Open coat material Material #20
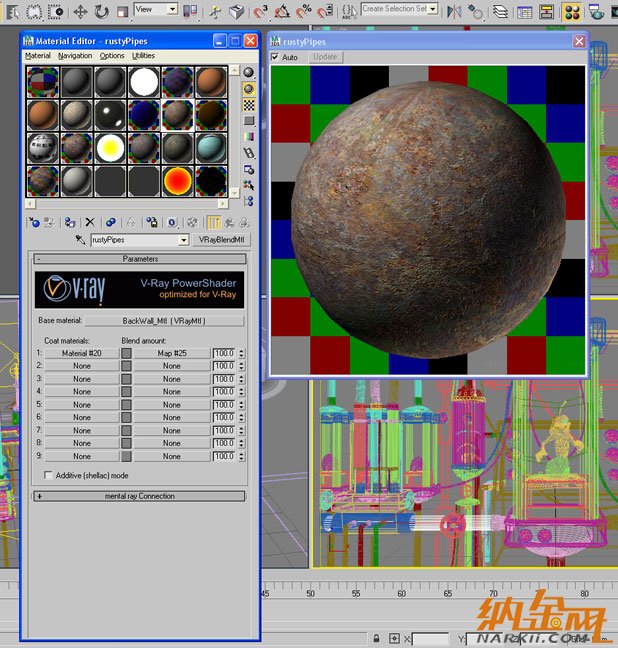The width and height of the screenshot is (618, 648). coord(81,353)
